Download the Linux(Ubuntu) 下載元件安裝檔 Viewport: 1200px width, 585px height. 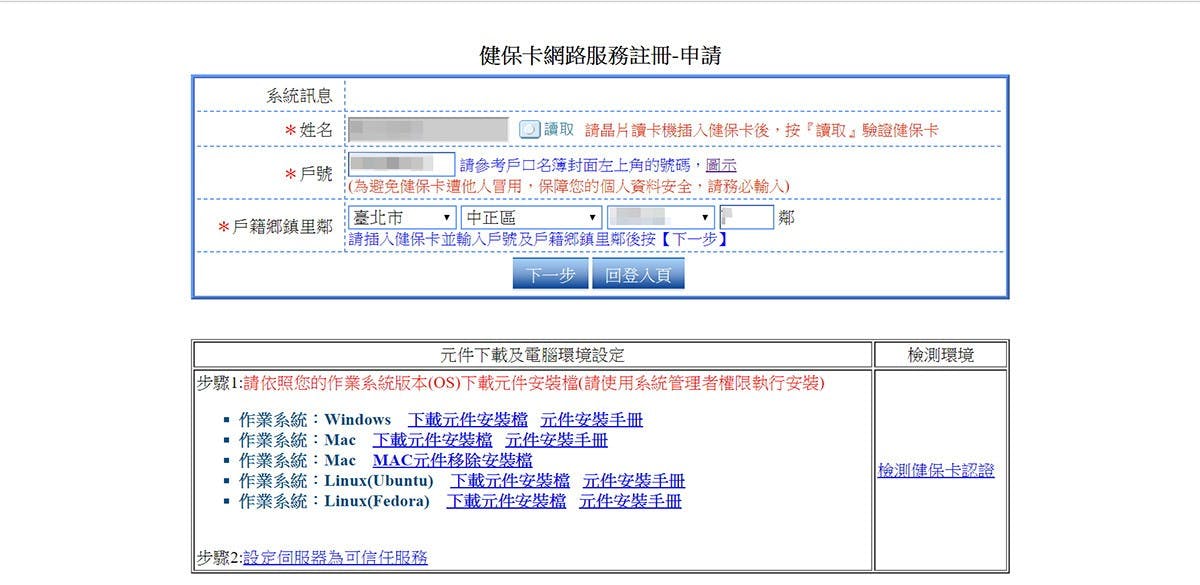pos(509,481)
